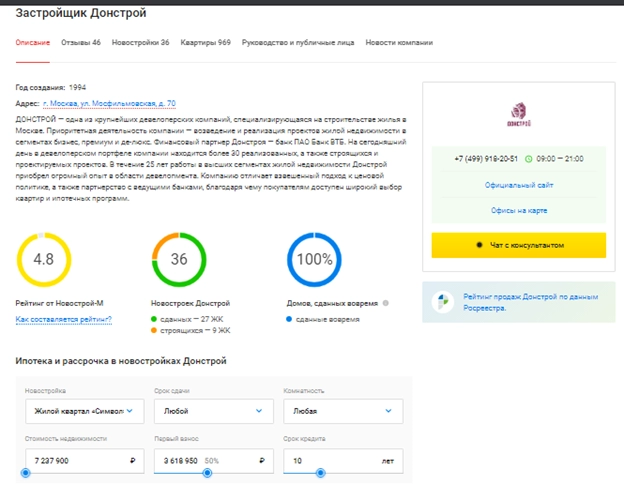Expand the Новостройка dropdown
The width and height of the screenshot is (624, 485).
[85, 411]
